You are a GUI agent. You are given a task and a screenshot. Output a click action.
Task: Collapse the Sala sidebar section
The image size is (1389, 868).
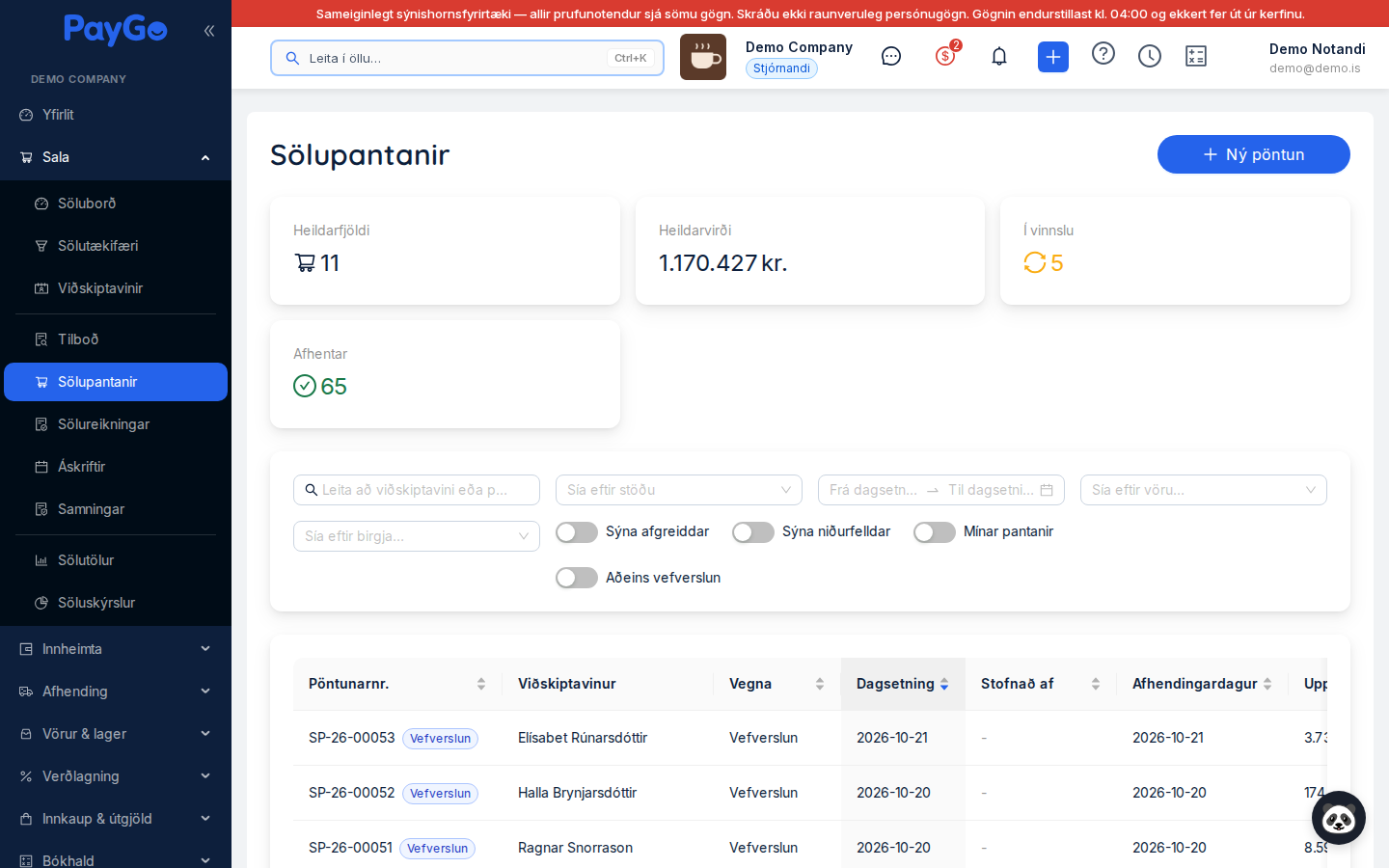(116, 157)
